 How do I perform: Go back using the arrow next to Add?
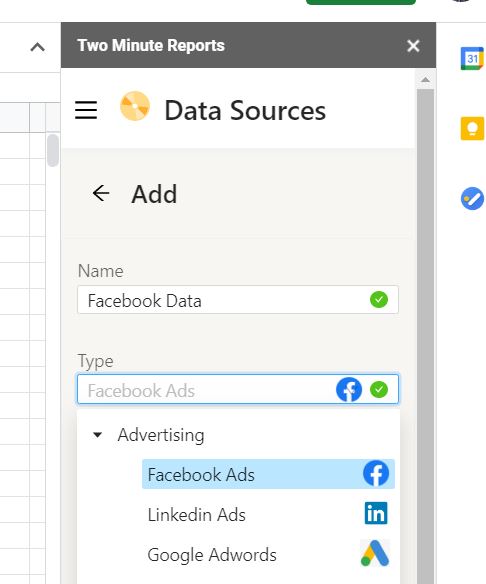pyautogui.click(x=101, y=193)
